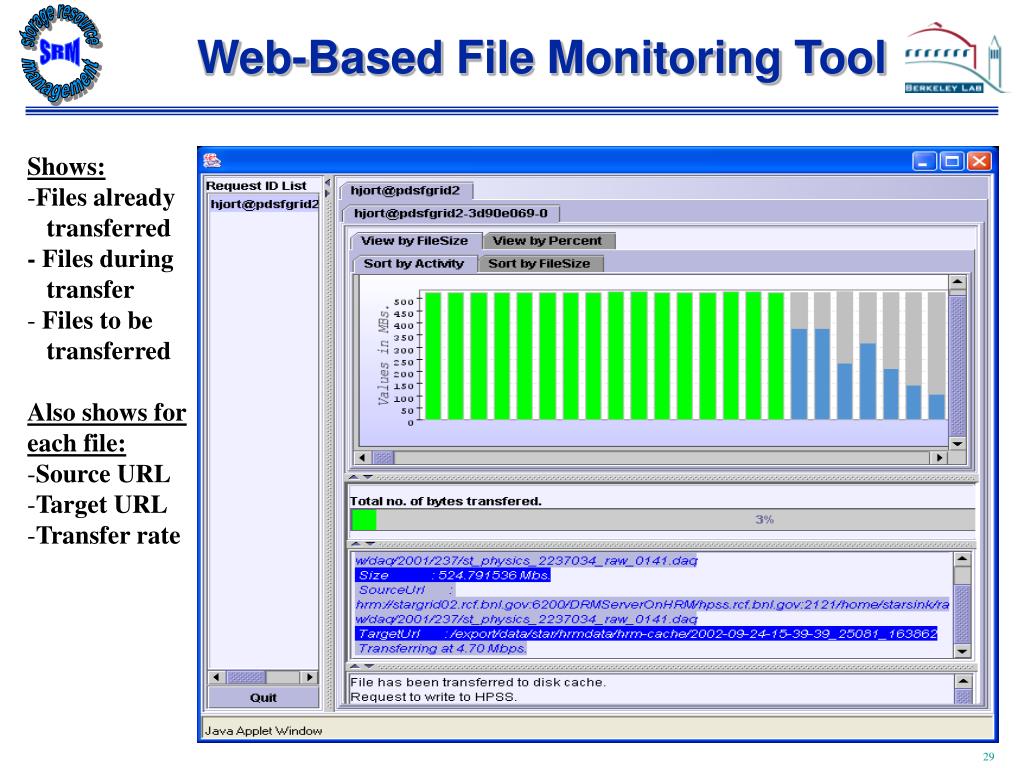Click the hrm://stargrid02.rcf.bnl.gov source URL line

652,605
